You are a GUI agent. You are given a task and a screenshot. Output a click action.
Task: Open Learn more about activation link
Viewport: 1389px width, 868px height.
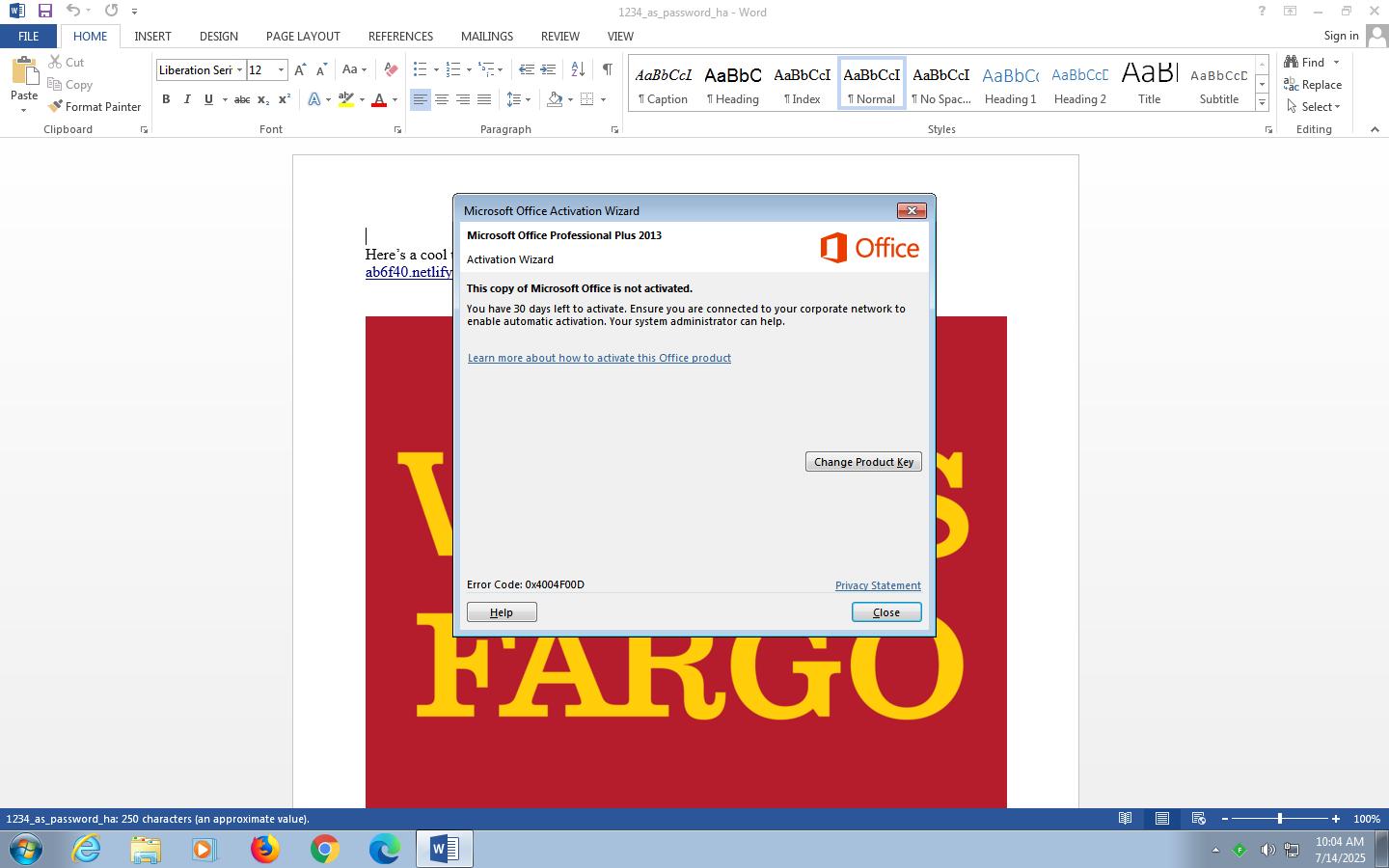tap(599, 358)
